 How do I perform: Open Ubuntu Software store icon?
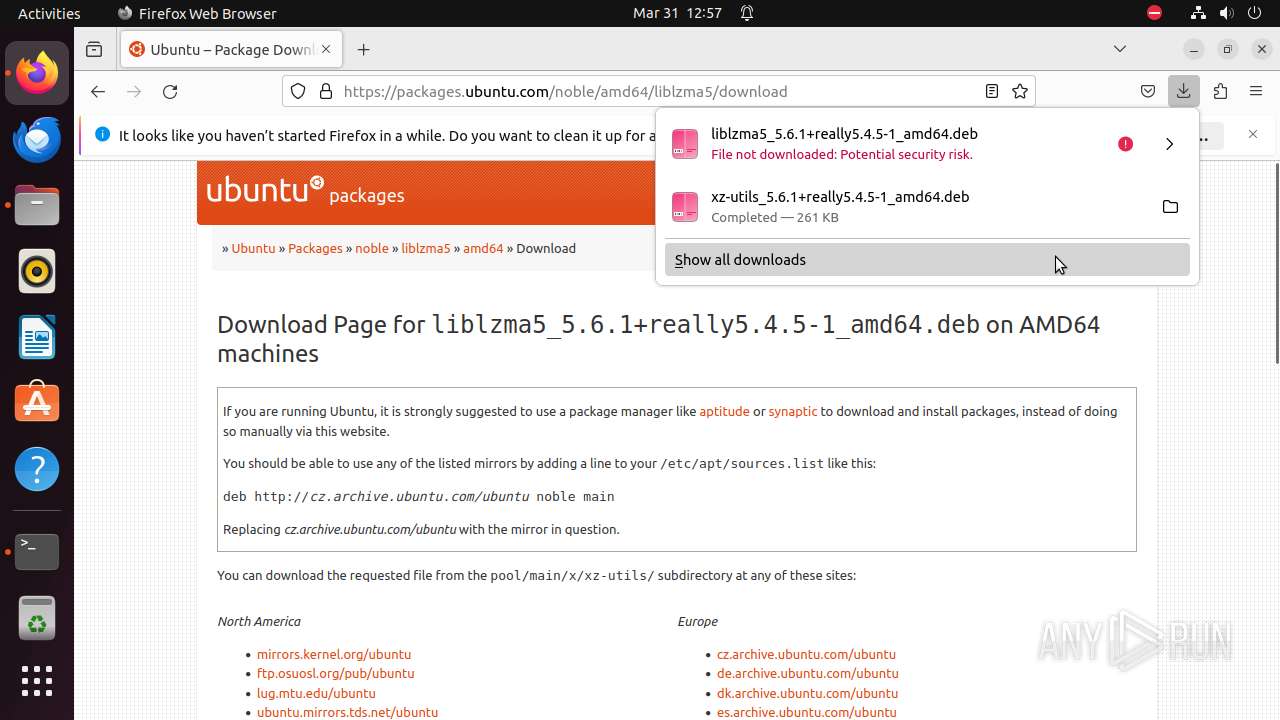(37, 403)
